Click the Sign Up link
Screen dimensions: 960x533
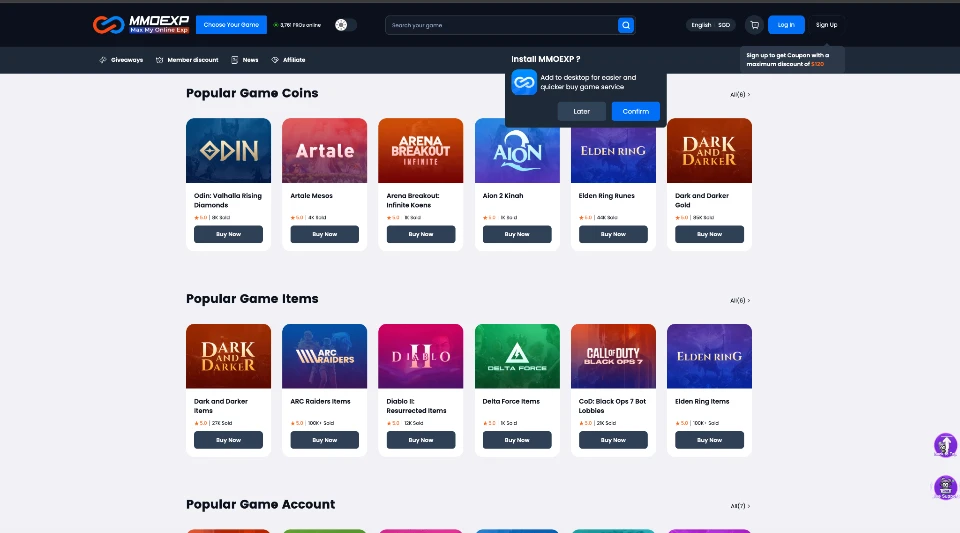[827, 25]
